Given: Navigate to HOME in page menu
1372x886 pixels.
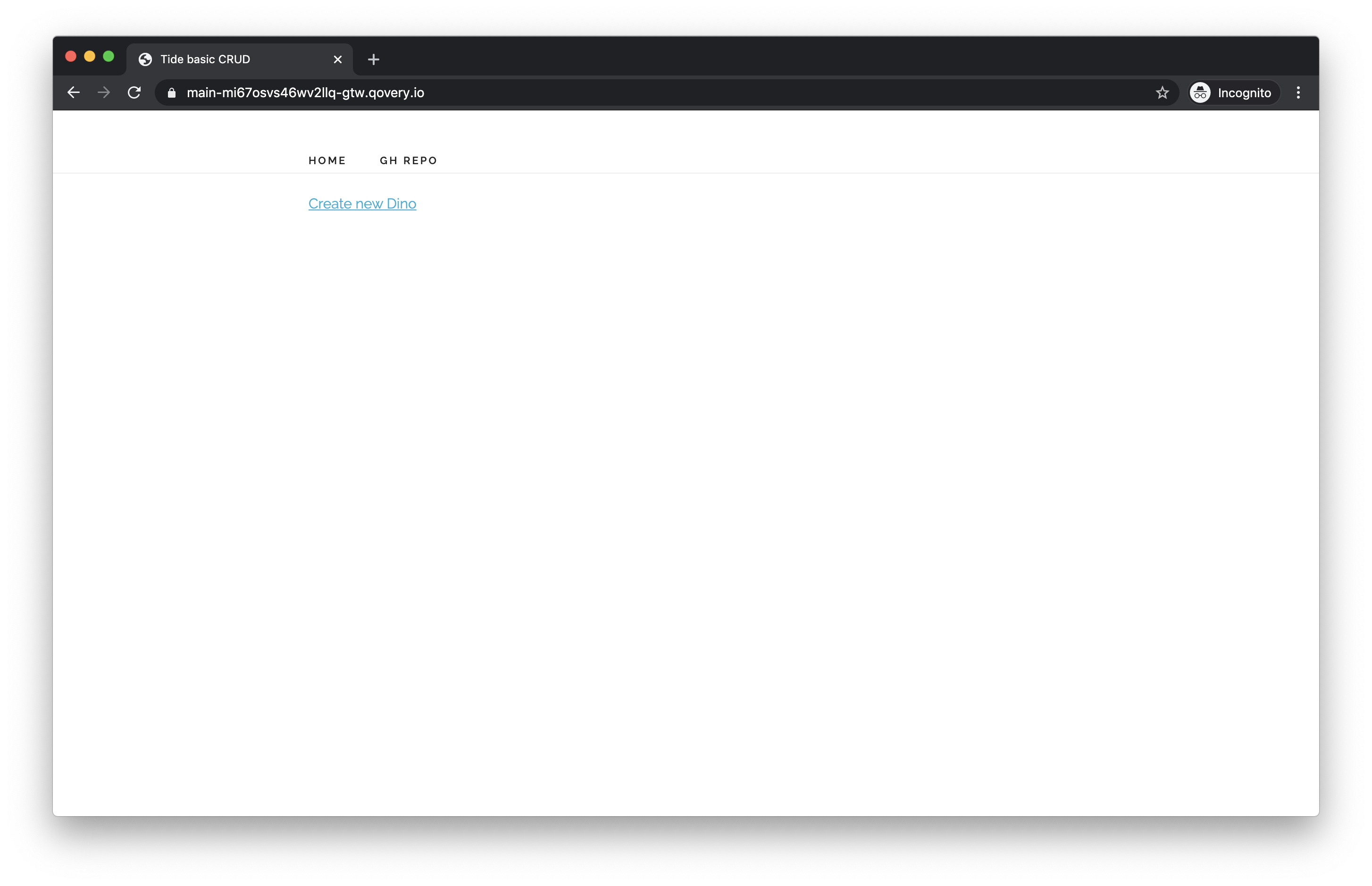Looking at the screenshot, I should click(x=327, y=160).
